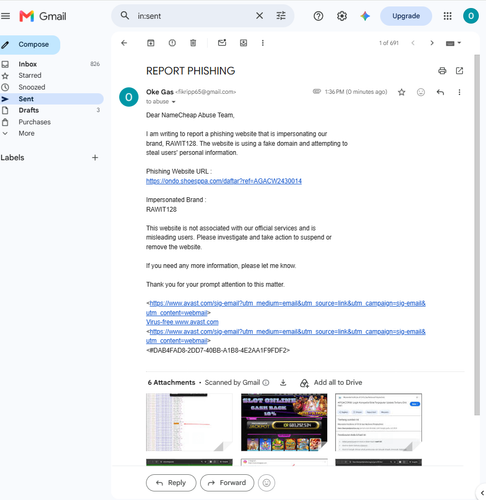Click the Report spam icon
This screenshot has width=486, height=500.
point(172,43)
